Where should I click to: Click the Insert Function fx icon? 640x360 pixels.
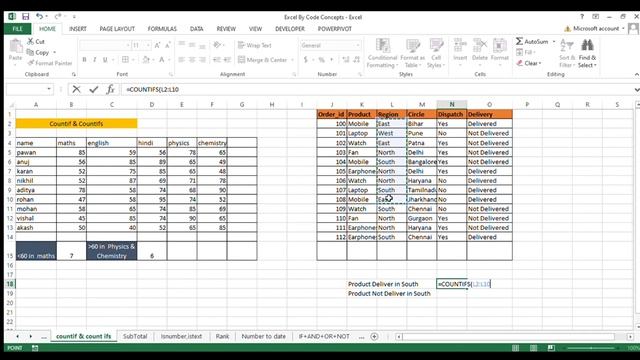coord(110,89)
